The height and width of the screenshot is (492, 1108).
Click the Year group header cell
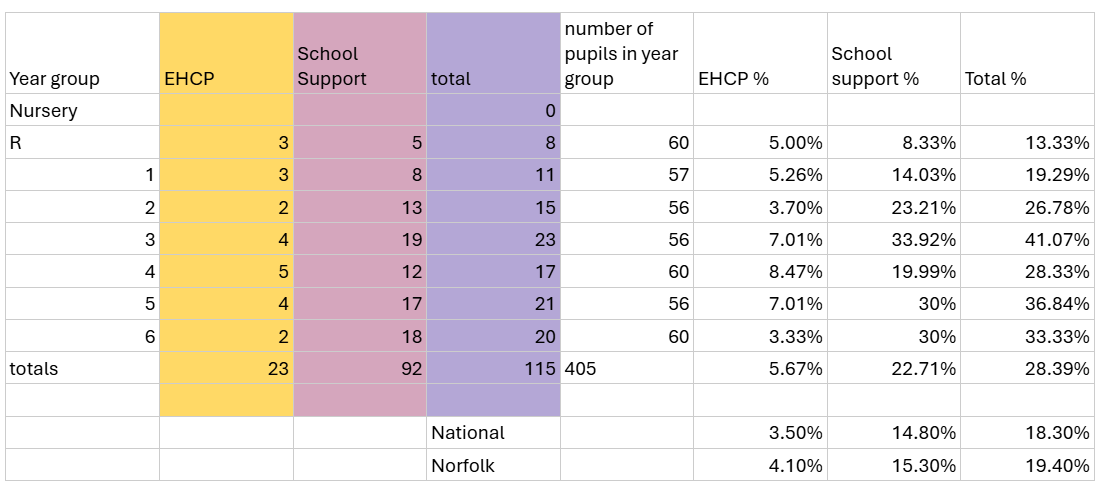coord(82,54)
